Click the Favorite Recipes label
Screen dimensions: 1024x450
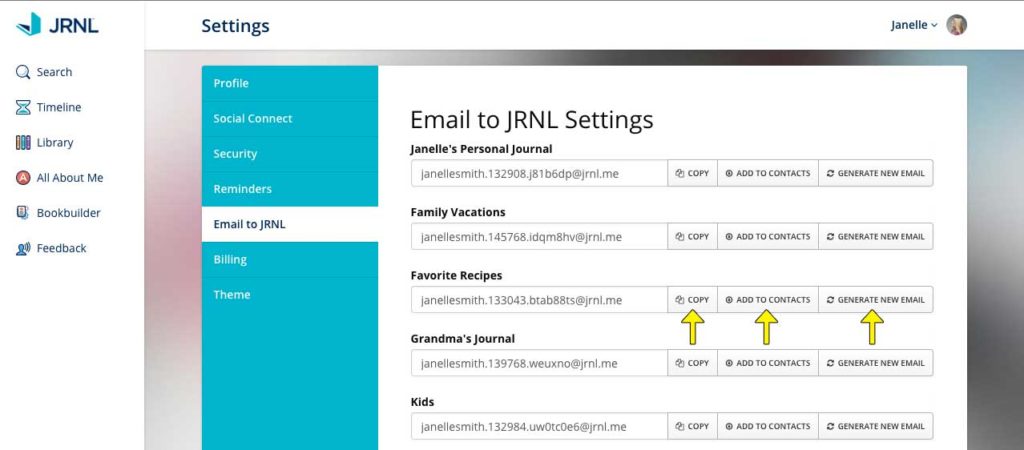tap(456, 276)
